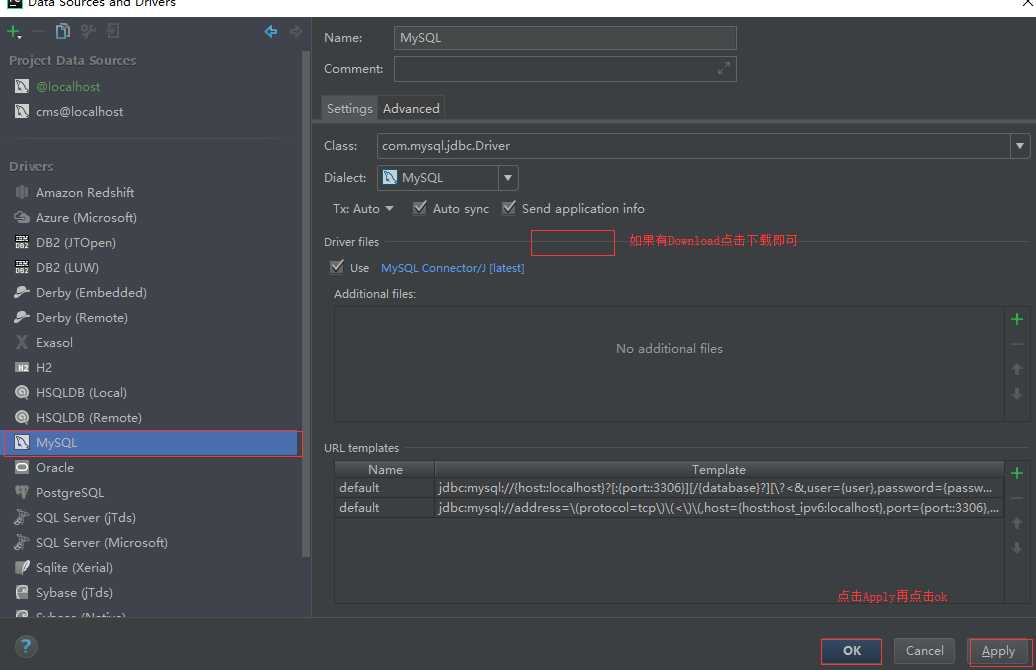Click the green add data source plus icon
Viewport: 1036px width, 670px height.
tap(13, 31)
